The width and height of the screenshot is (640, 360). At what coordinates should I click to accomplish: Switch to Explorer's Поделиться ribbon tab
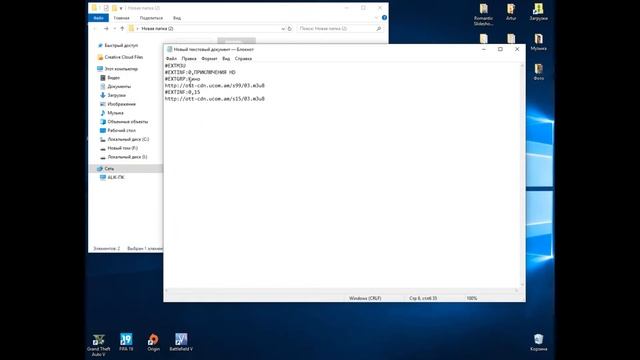(x=151, y=18)
